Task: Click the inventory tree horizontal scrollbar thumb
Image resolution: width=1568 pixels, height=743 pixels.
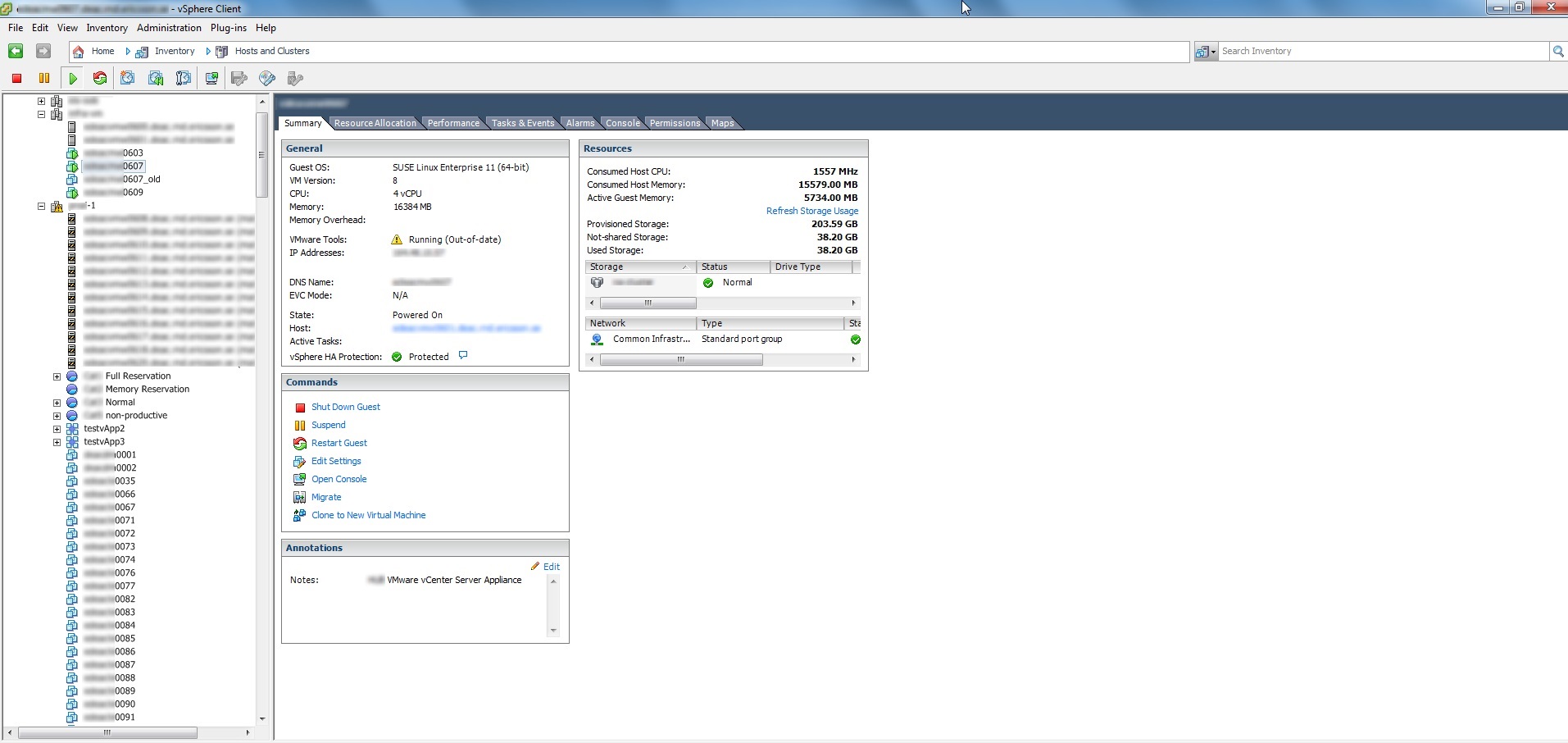Action: tap(107, 732)
